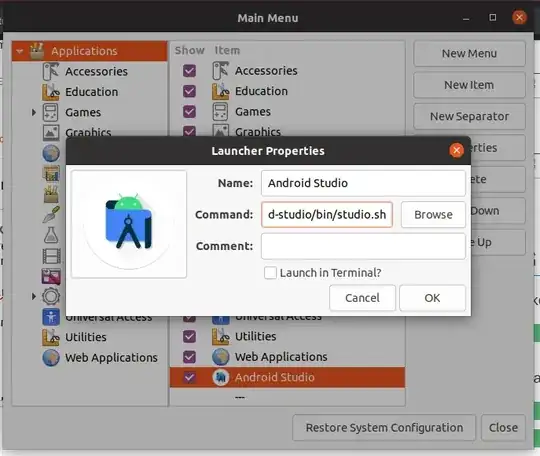Confirm with the OK button
540x456 pixels.
coord(432,298)
